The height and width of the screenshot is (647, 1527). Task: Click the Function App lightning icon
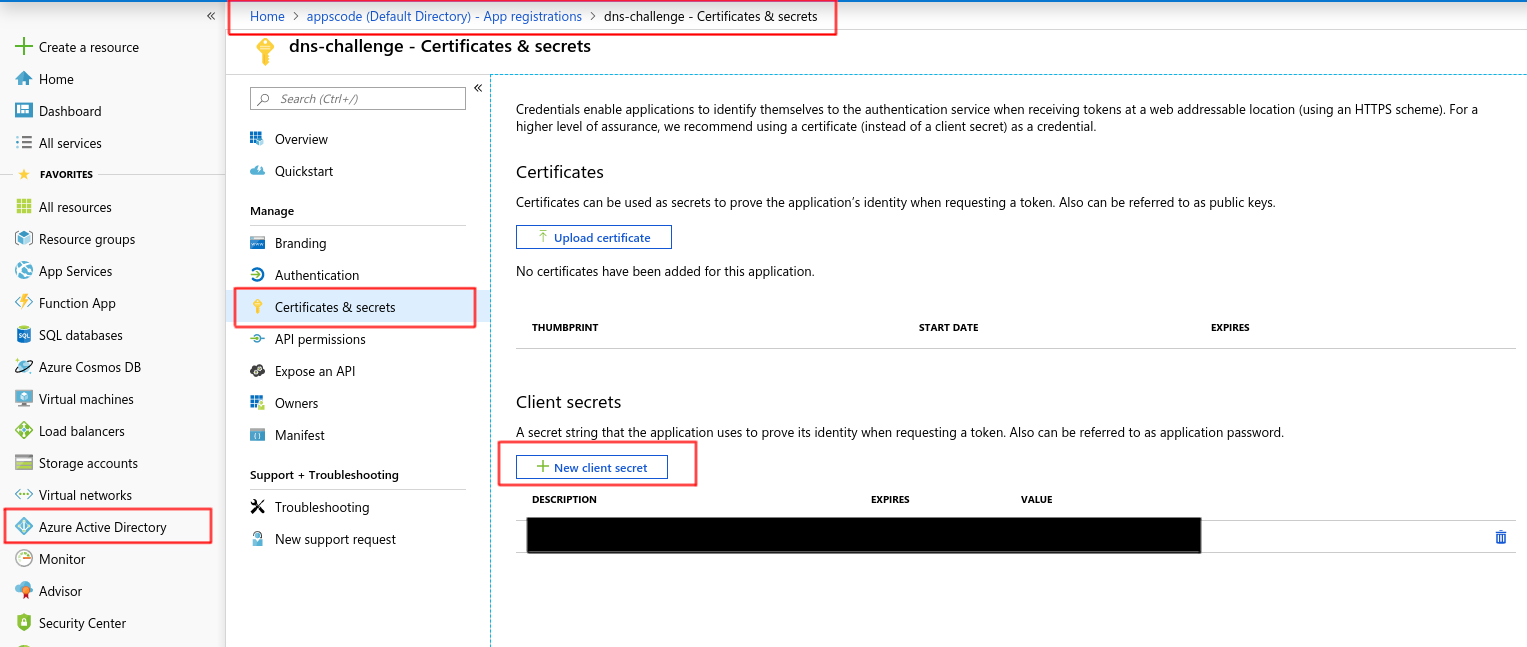pyautogui.click(x=24, y=303)
